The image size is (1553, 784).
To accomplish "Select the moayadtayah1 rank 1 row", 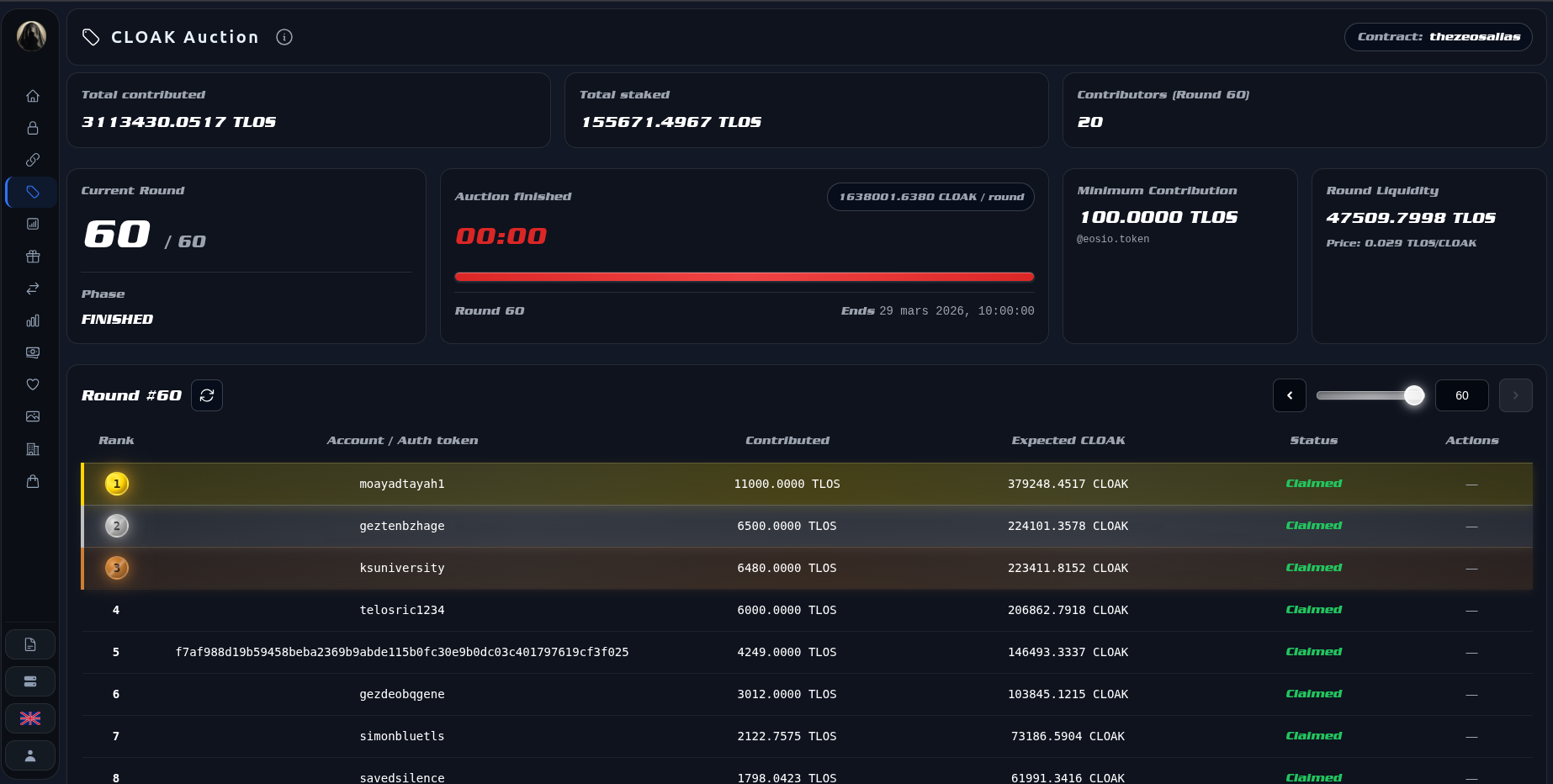I will click(x=401, y=484).
